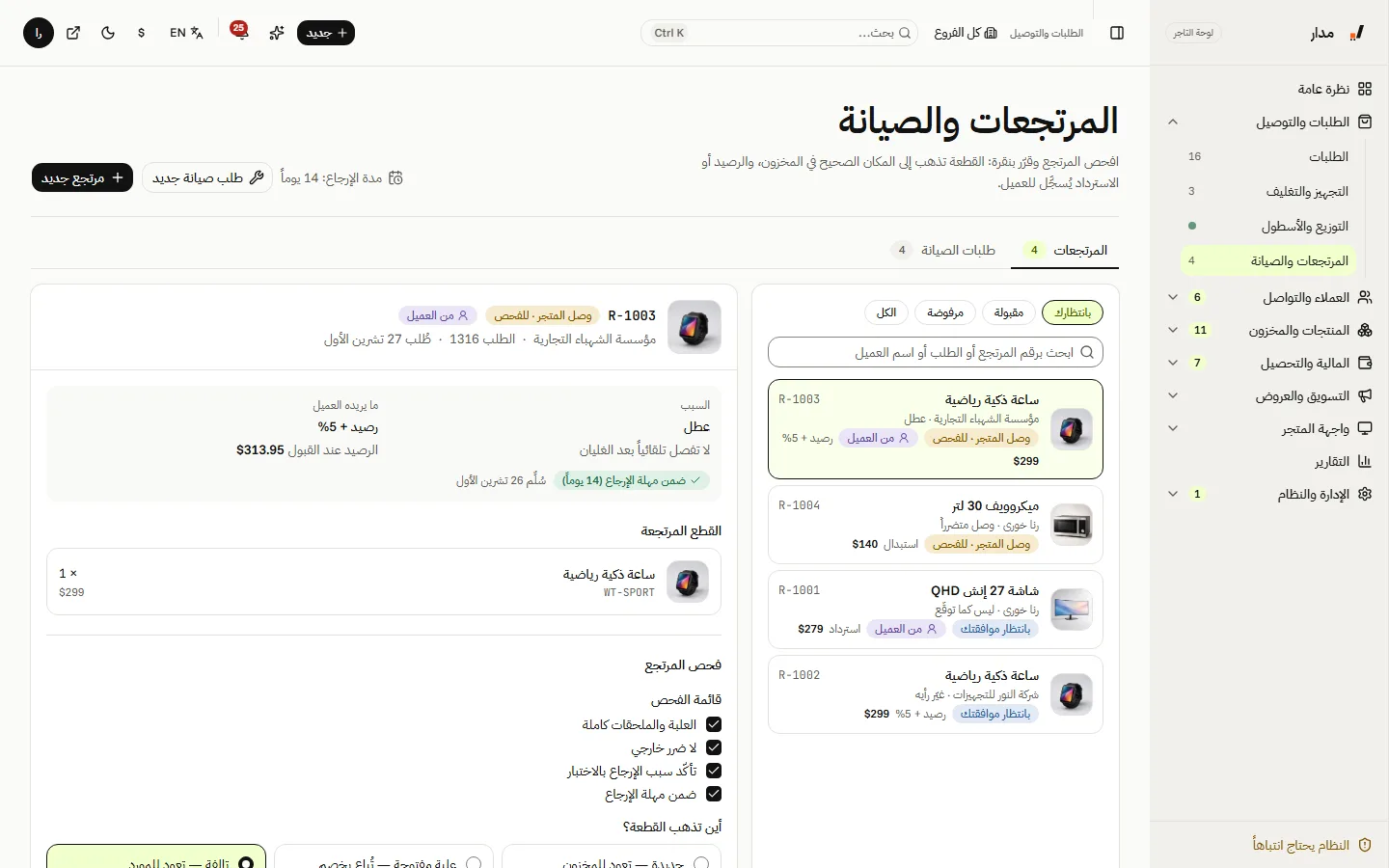The image size is (1389, 868).
Task: Switch to dark mode with the moon icon
Action: (108, 33)
